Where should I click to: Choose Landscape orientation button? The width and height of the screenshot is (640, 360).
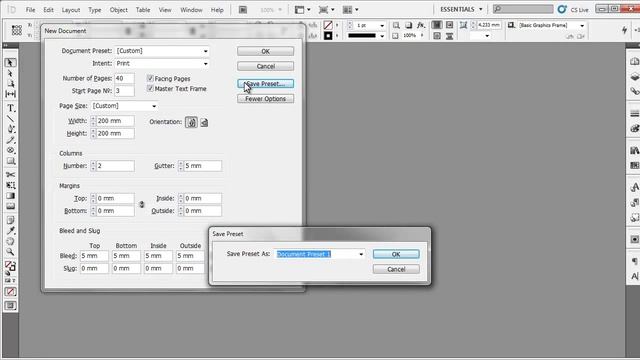click(x=204, y=122)
